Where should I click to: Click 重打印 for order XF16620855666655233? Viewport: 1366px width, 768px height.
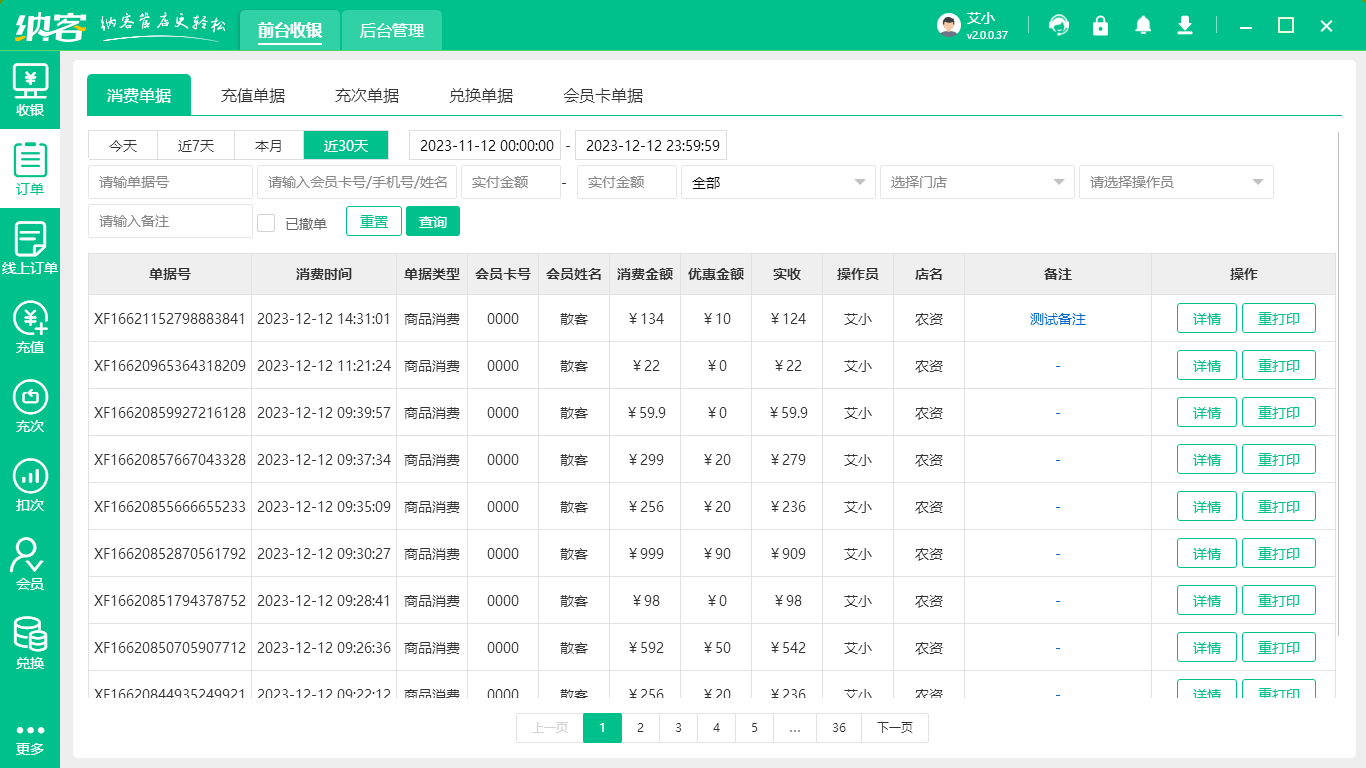point(1279,506)
